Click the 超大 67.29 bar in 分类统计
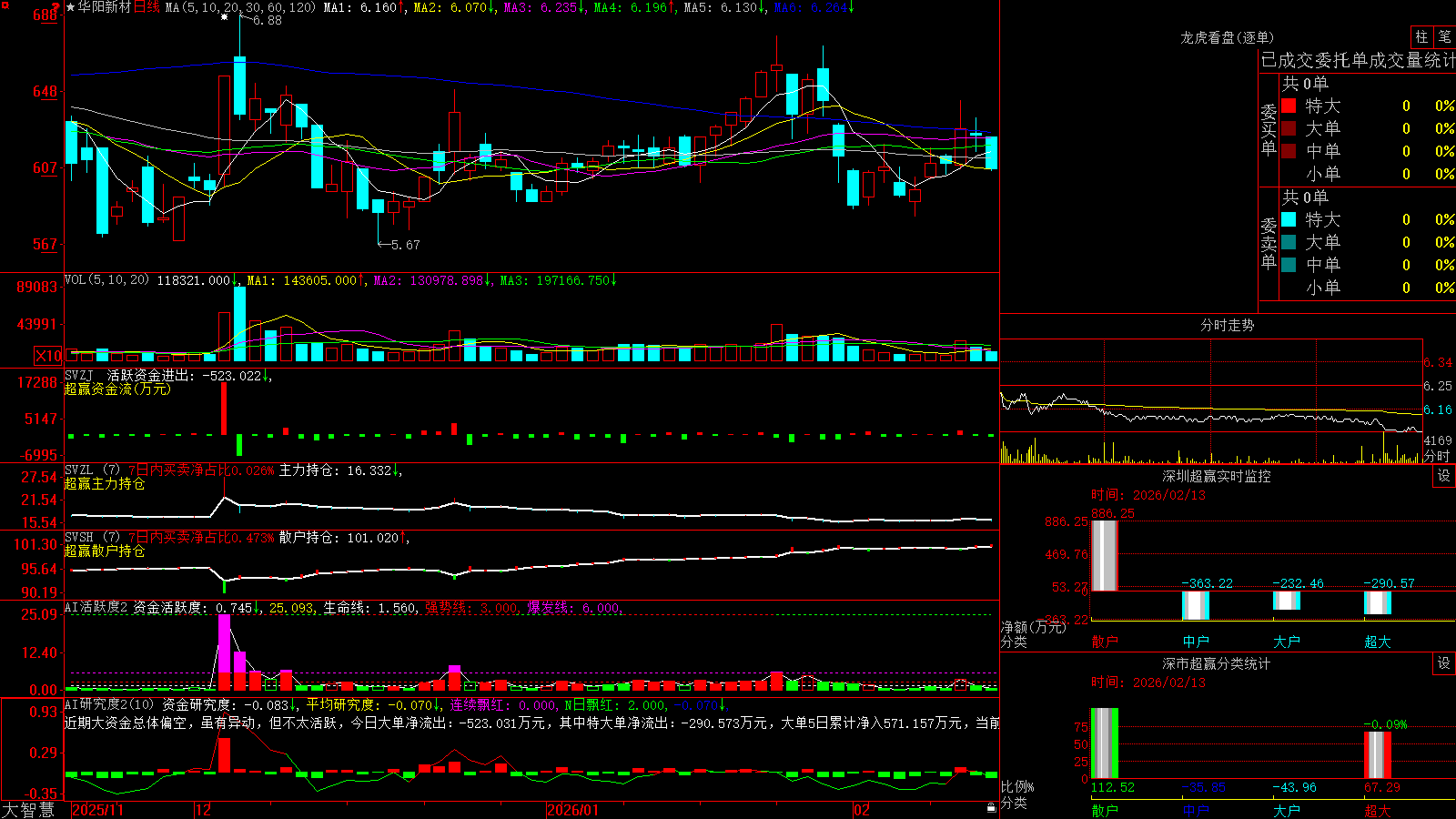The height and width of the screenshot is (819, 1456). coord(1378,755)
